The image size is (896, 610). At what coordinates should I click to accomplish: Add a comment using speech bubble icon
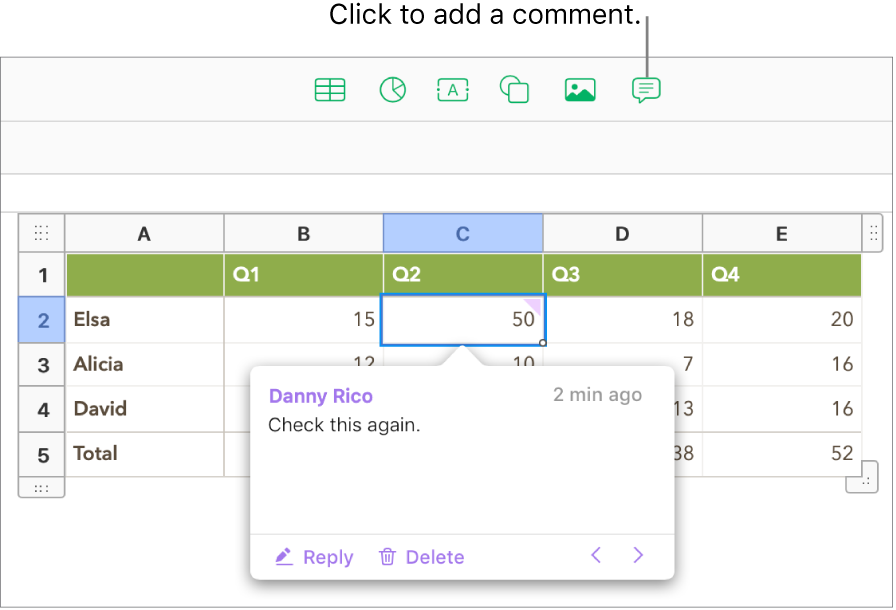[646, 90]
